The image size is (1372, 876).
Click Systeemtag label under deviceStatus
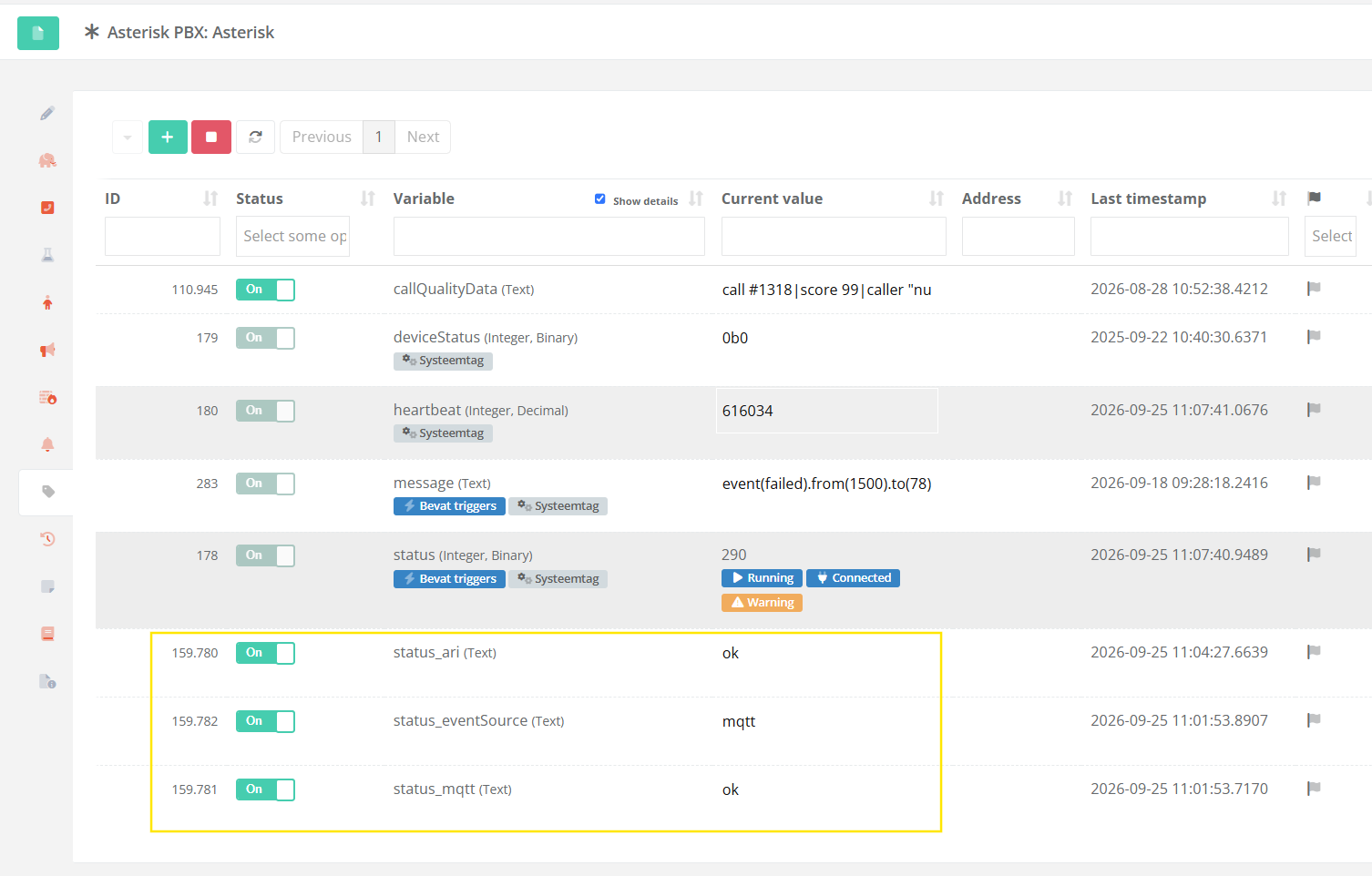[x=443, y=361]
